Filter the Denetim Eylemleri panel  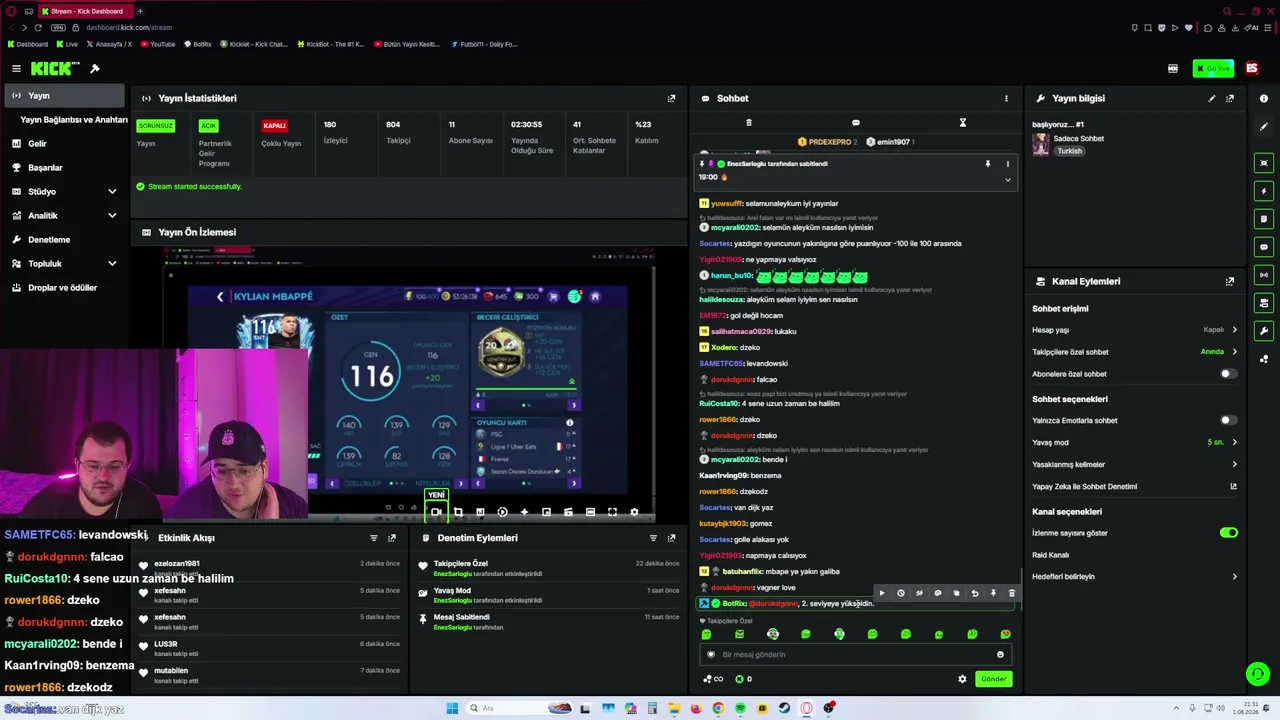[653, 538]
